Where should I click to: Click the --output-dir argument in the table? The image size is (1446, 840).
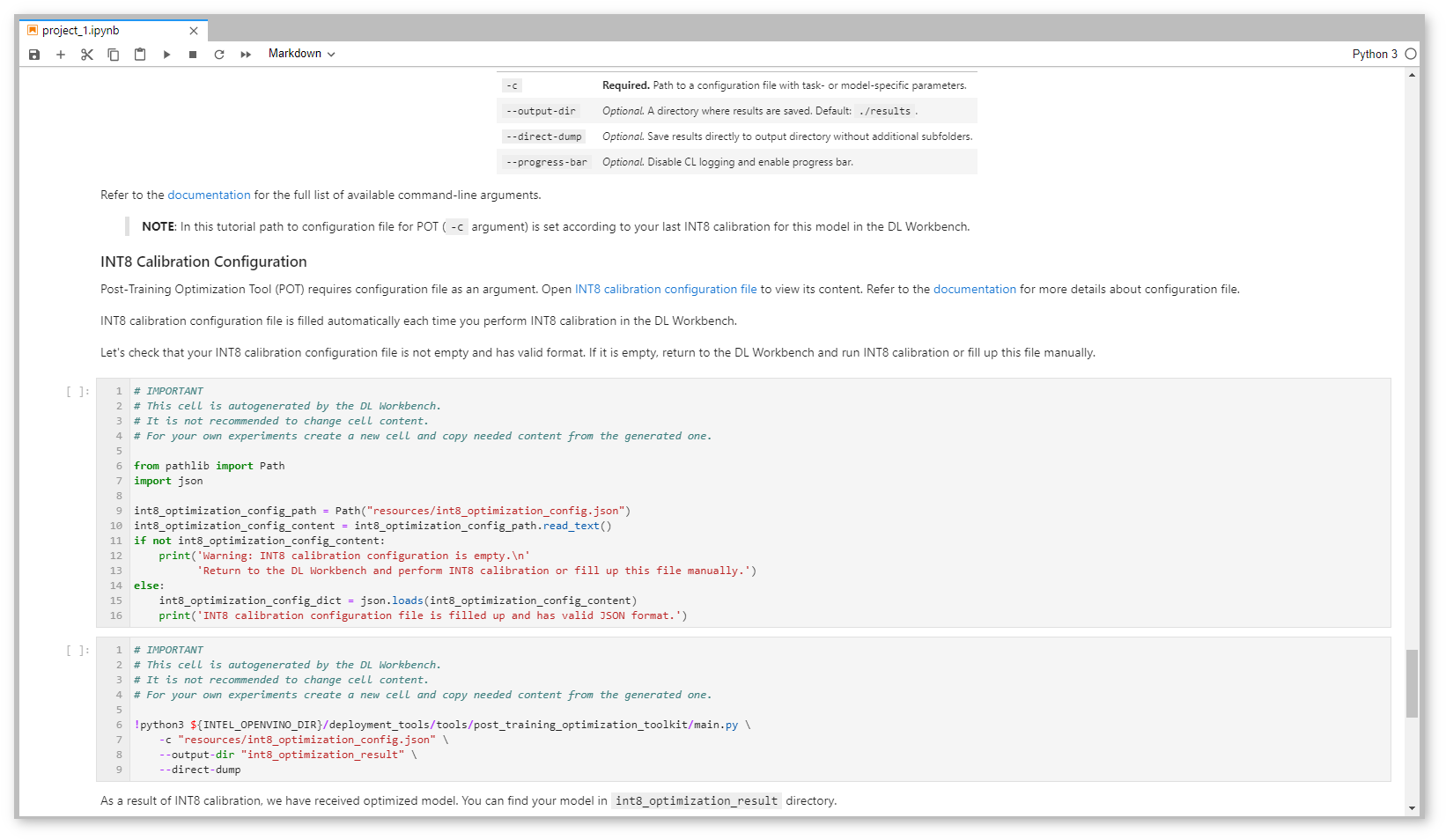pyautogui.click(x=541, y=111)
